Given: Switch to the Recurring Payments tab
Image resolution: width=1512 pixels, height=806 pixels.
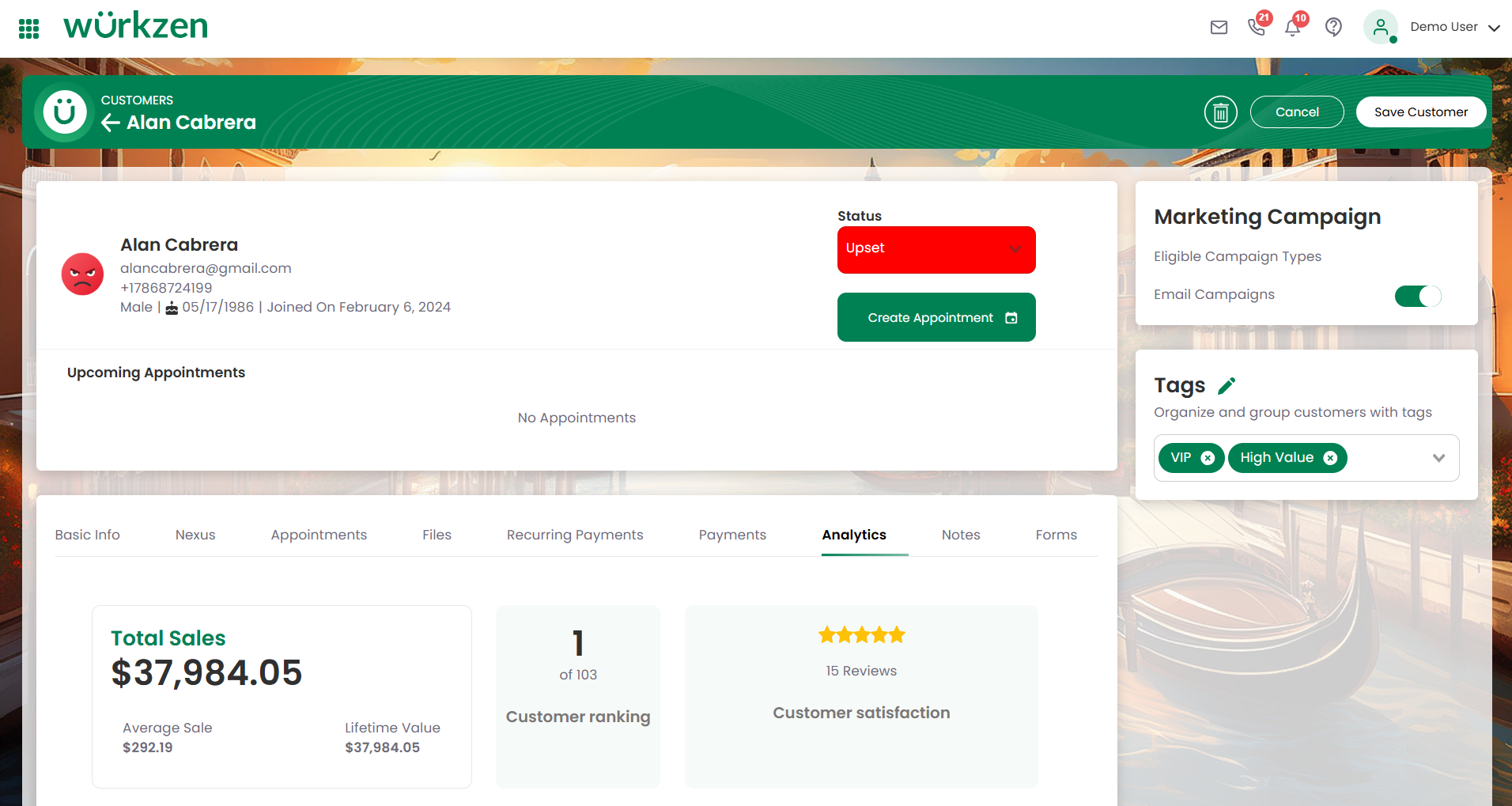Looking at the screenshot, I should (575, 535).
